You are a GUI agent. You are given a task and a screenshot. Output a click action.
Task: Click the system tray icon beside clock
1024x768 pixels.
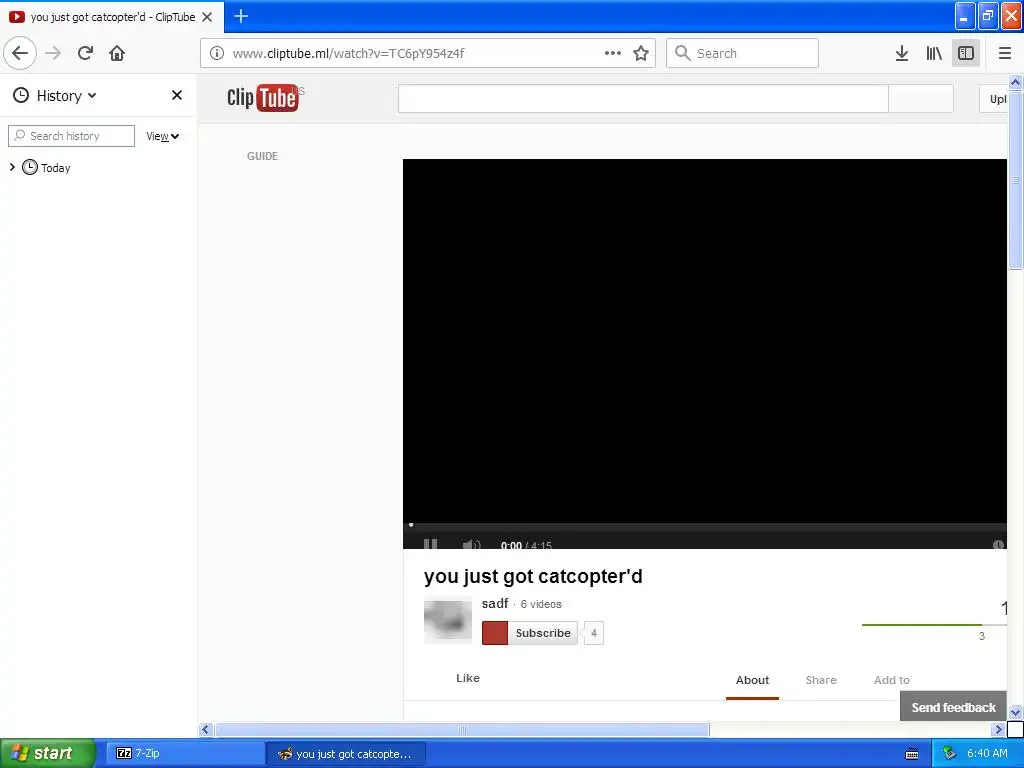point(949,754)
